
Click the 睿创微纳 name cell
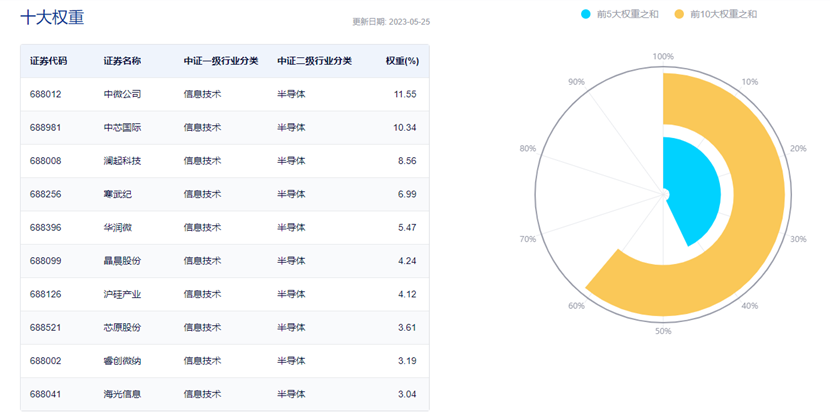point(122,361)
